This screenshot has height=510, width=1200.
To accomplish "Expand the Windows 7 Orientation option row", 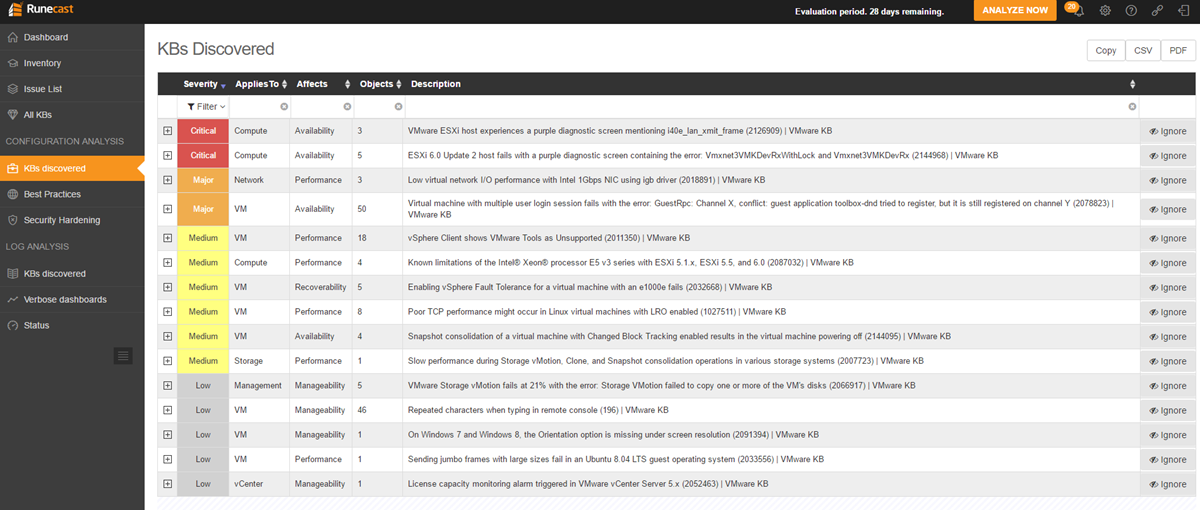I will (167, 435).
